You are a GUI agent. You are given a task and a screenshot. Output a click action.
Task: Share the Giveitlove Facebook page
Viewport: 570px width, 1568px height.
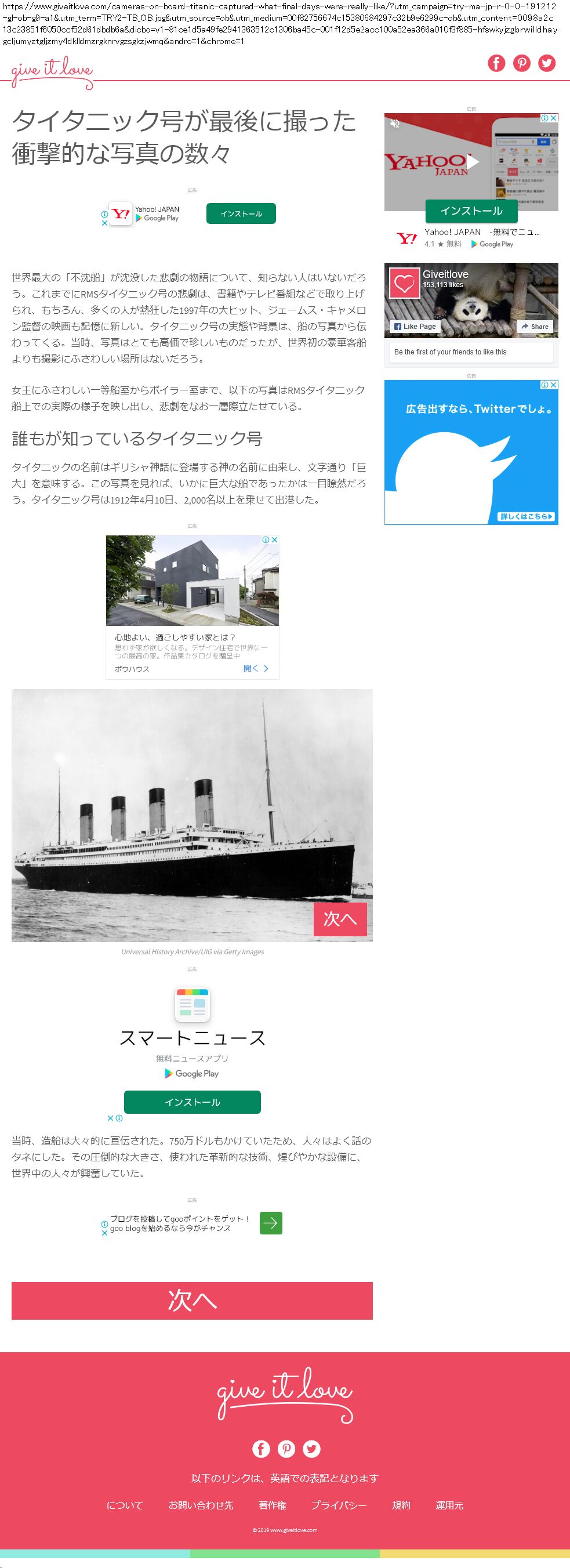(x=535, y=326)
